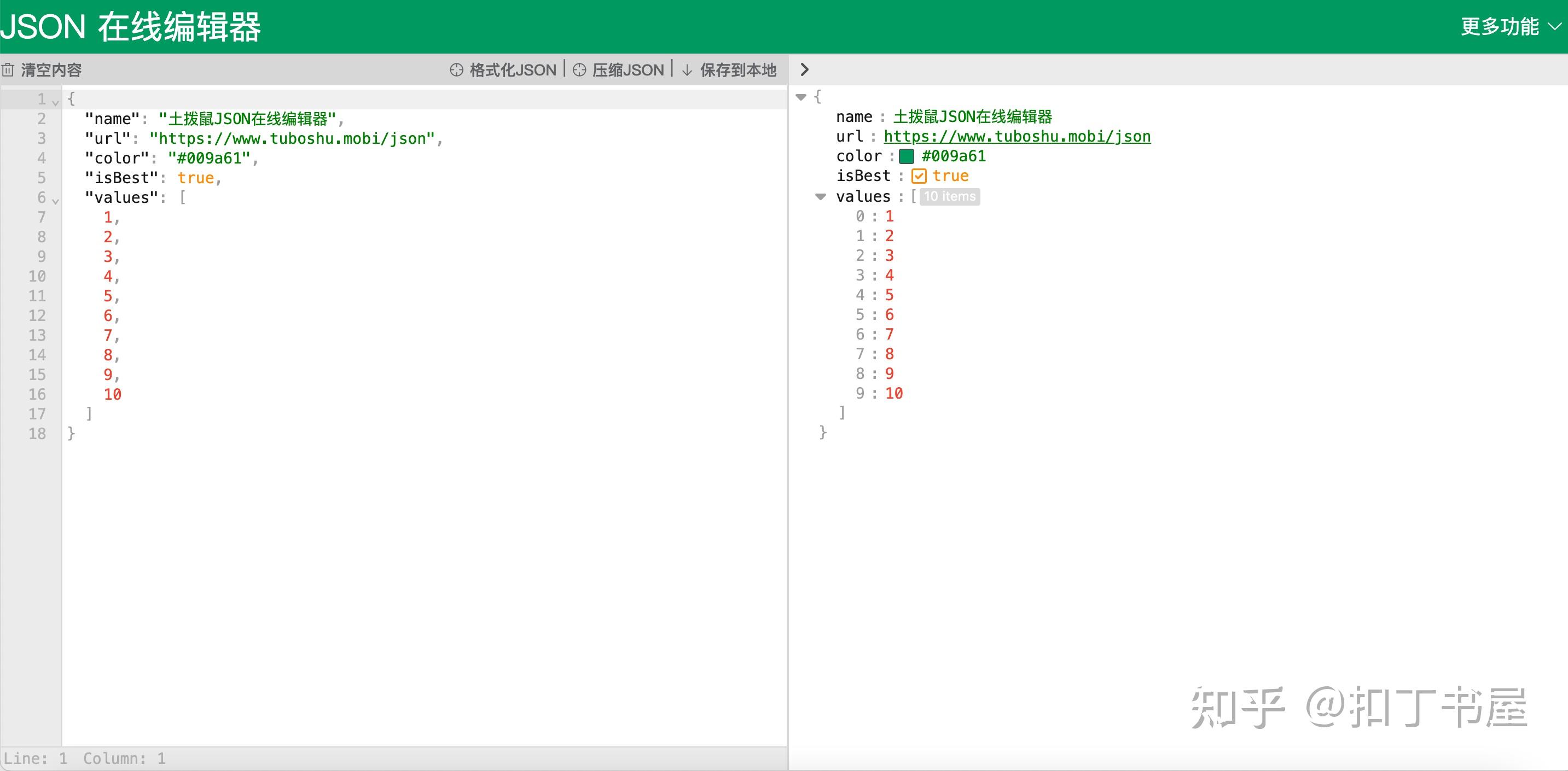Click the right chevron above the tree view

click(804, 69)
